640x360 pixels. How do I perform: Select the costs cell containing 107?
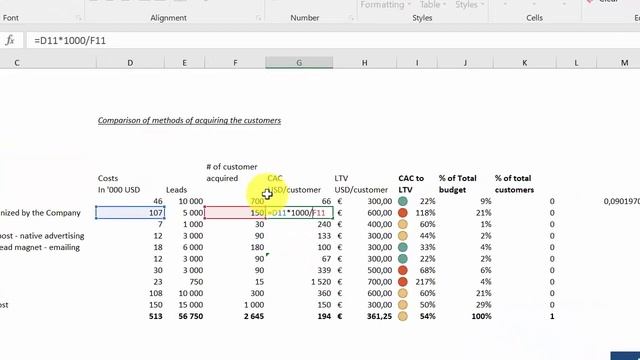[x=130, y=213]
